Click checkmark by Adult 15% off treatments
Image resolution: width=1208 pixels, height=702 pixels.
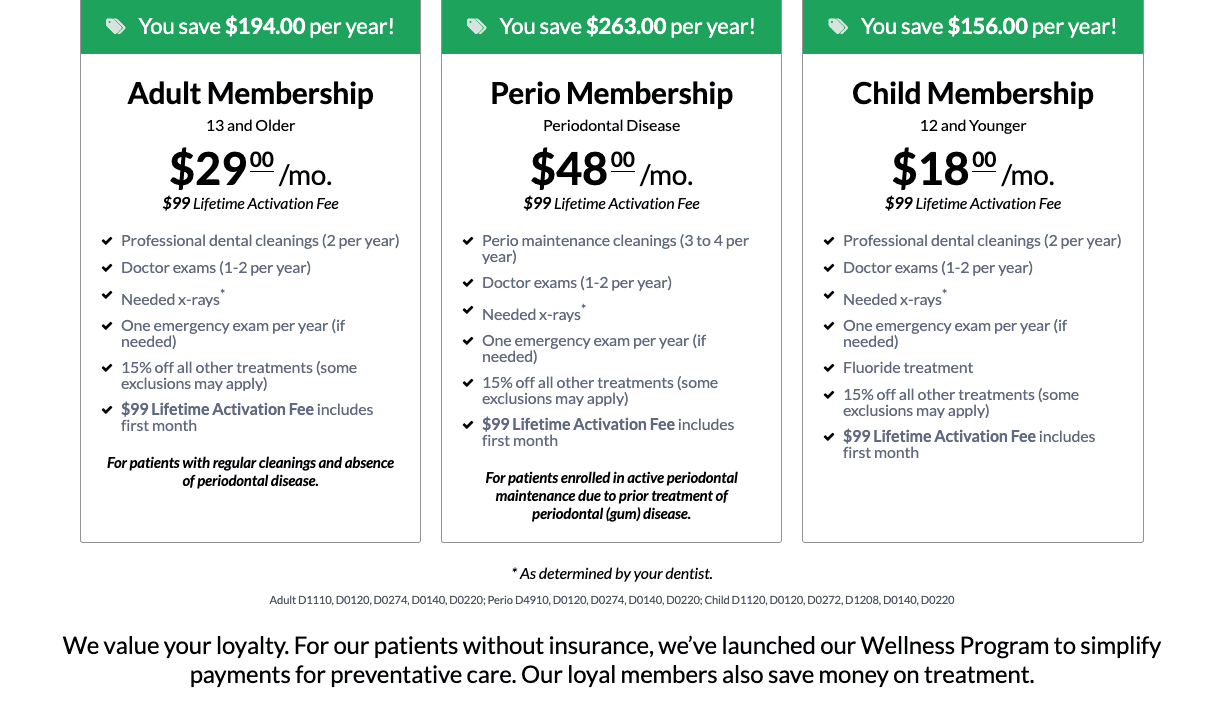[x=107, y=368]
